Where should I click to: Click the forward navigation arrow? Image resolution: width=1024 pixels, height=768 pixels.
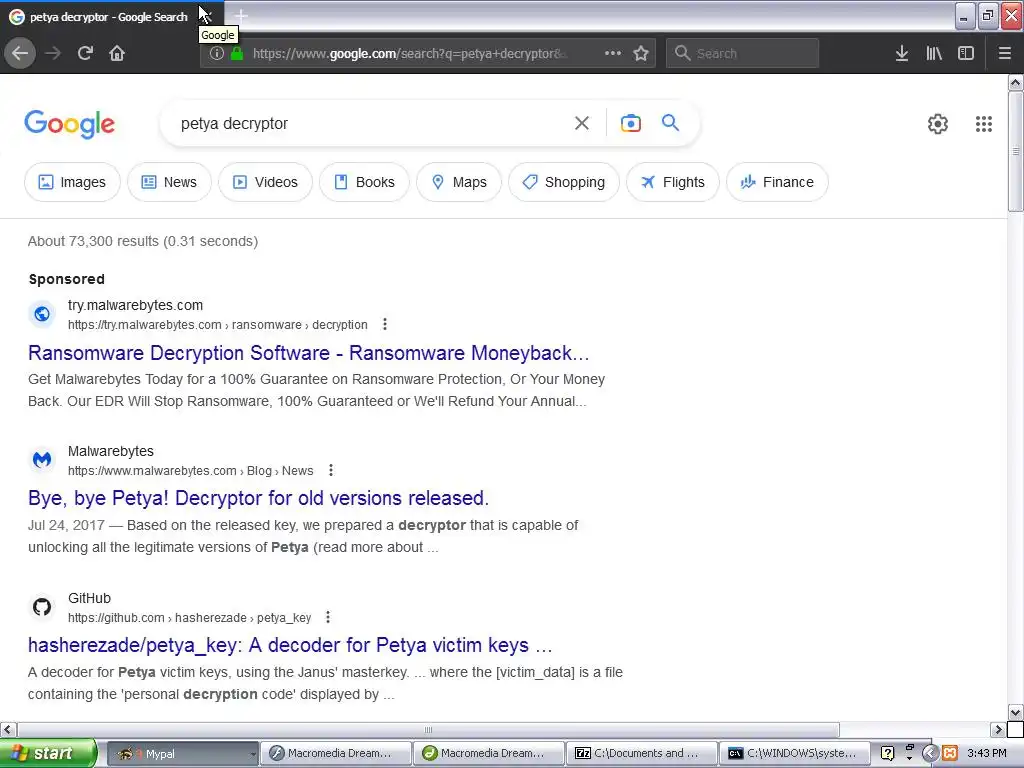coord(53,53)
